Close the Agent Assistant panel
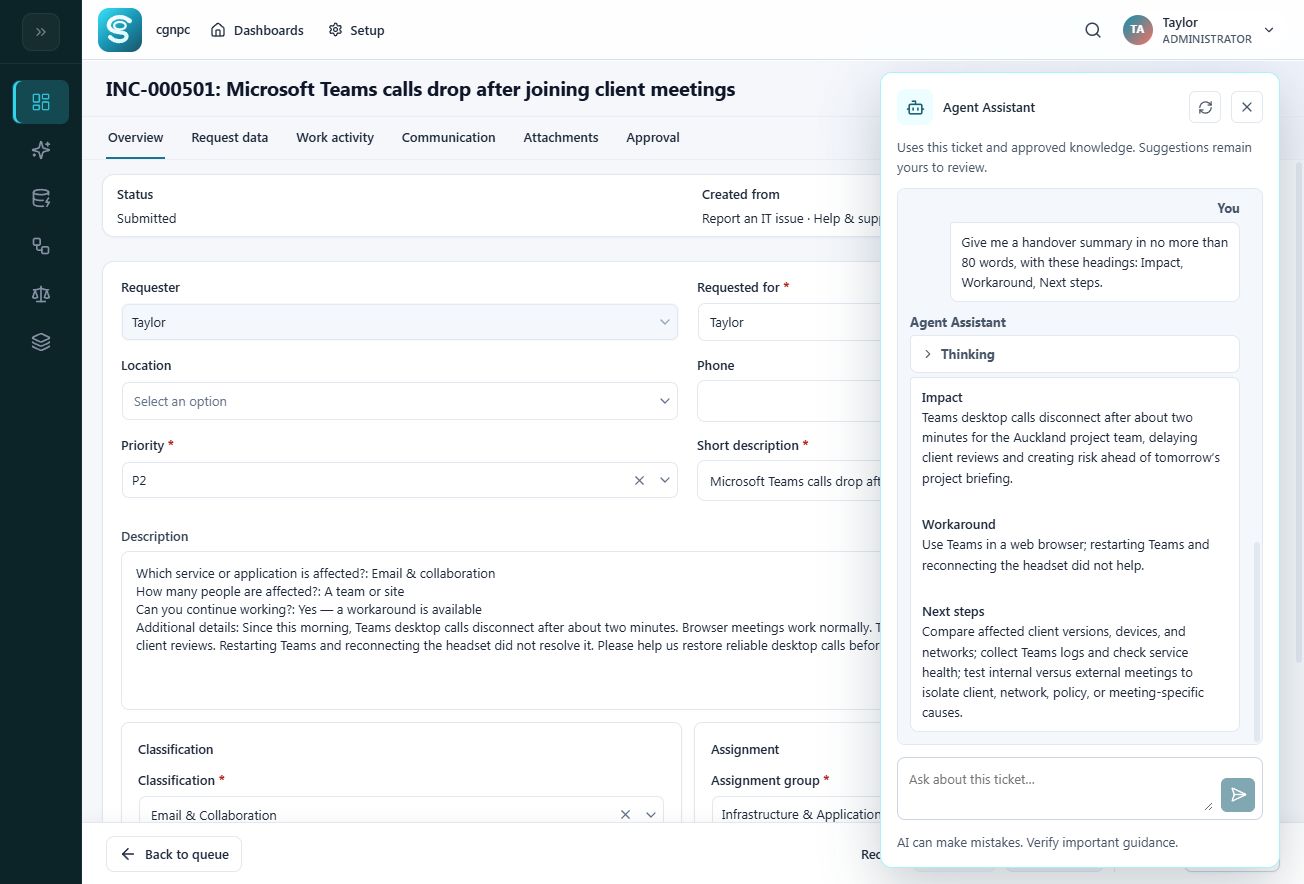 point(1247,107)
